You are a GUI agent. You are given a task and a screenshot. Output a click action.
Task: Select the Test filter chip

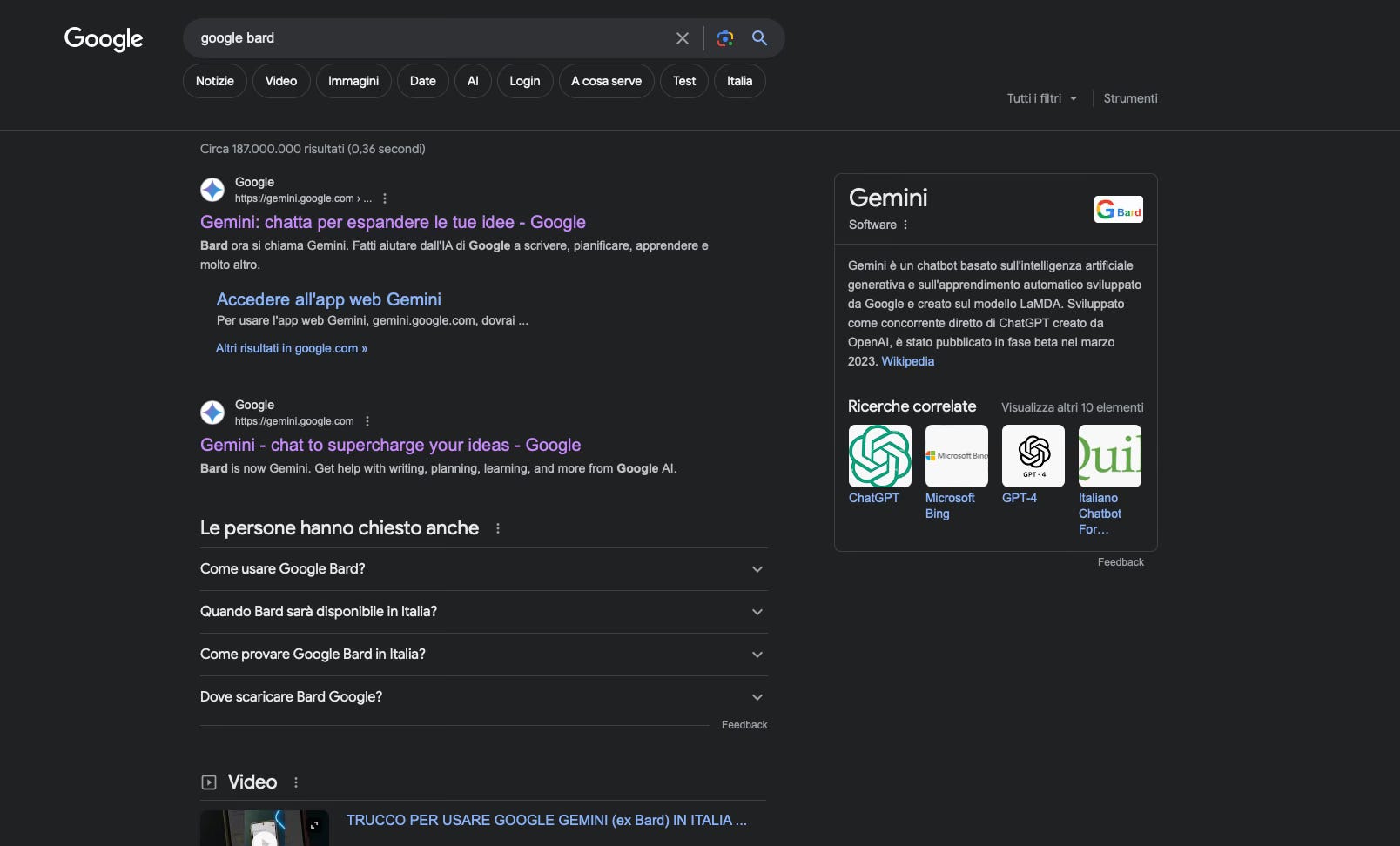pos(684,81)
